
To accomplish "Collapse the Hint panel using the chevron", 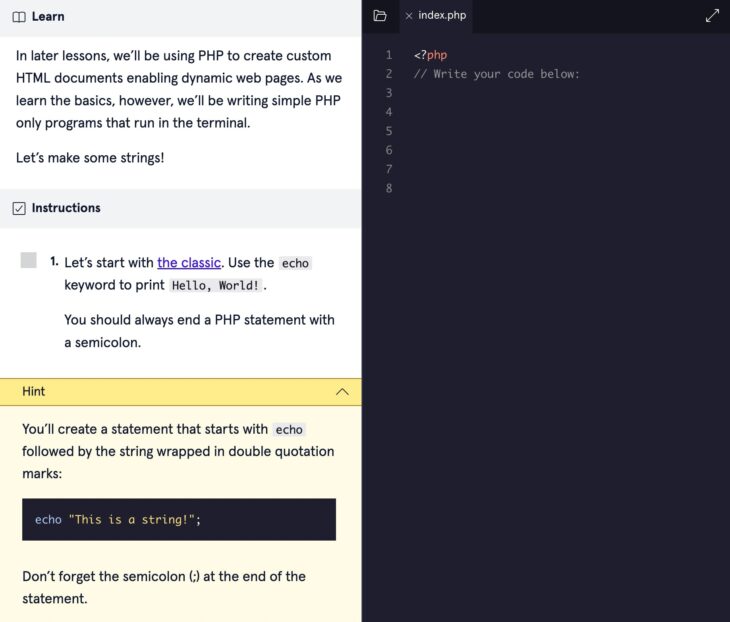I will pyautogui.click(x=342, y=392).
